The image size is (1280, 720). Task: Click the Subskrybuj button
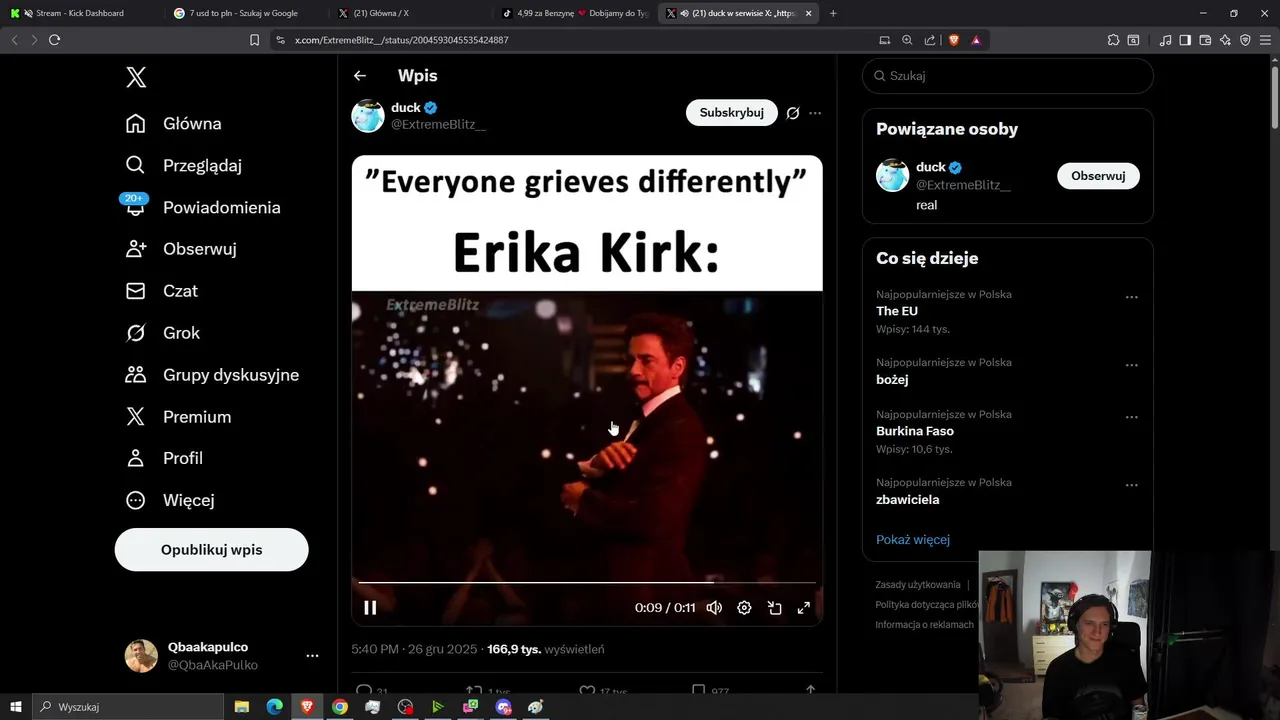coord(731,113)
